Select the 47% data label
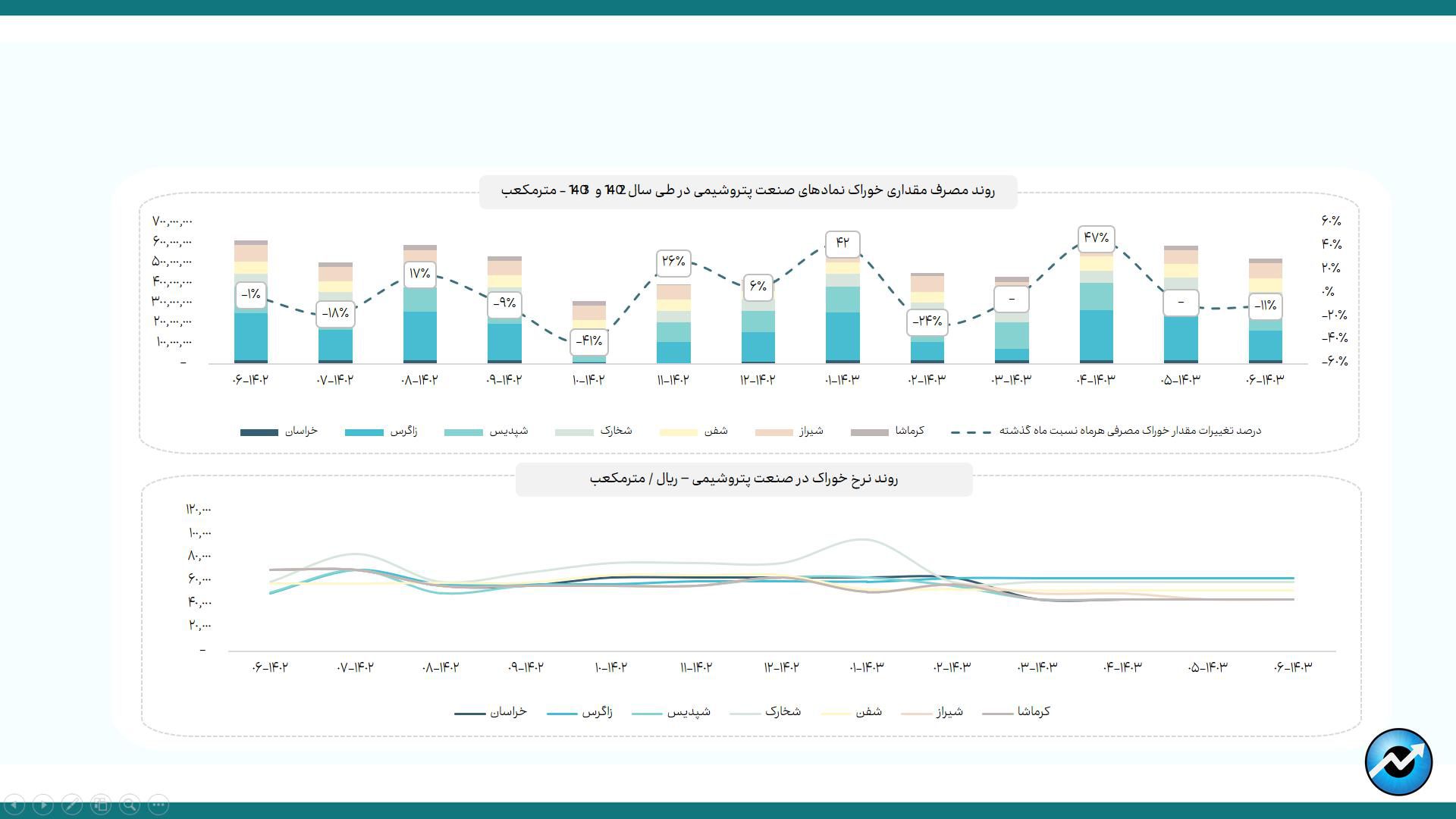Image resolution: width=1456 pixels, height=819 pixels. pos(1096,238)
